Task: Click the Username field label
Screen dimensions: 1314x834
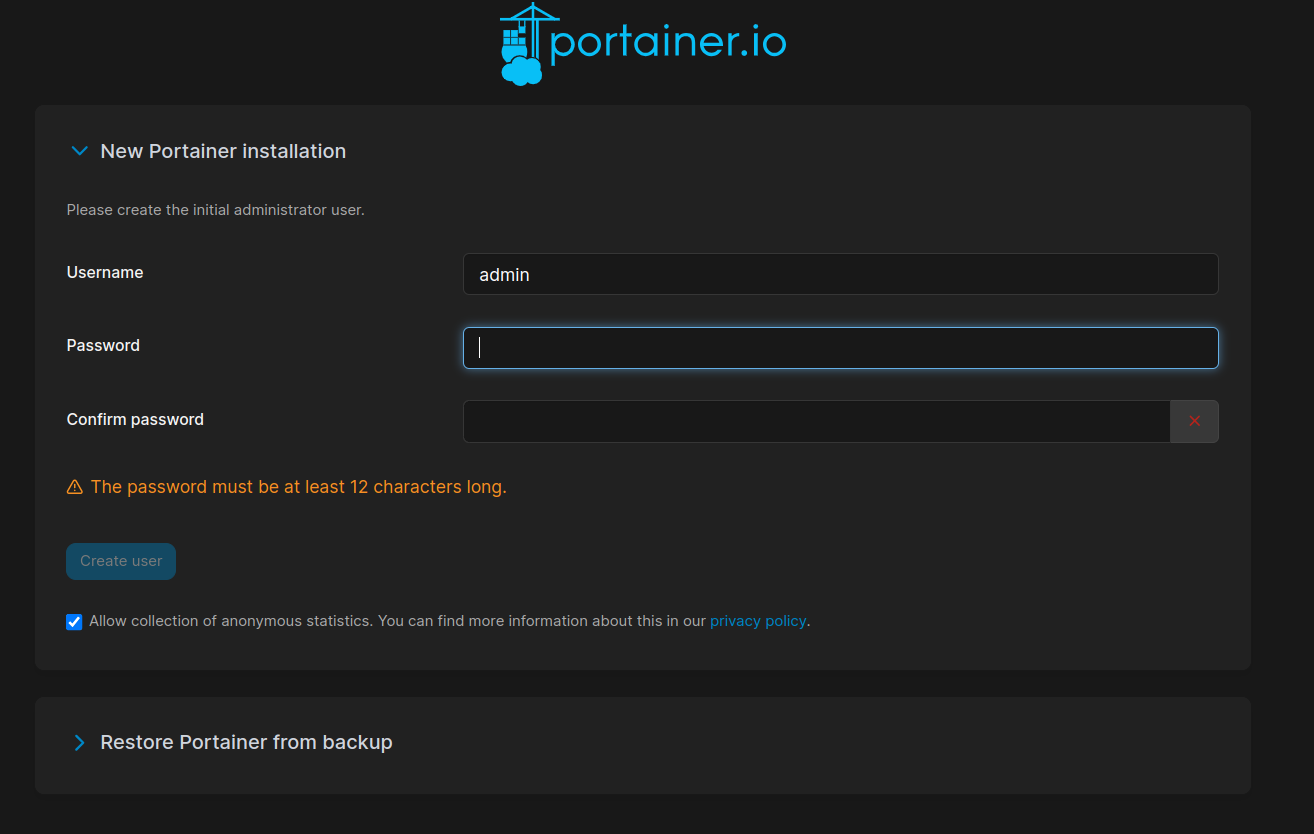Action: (105, 272)
